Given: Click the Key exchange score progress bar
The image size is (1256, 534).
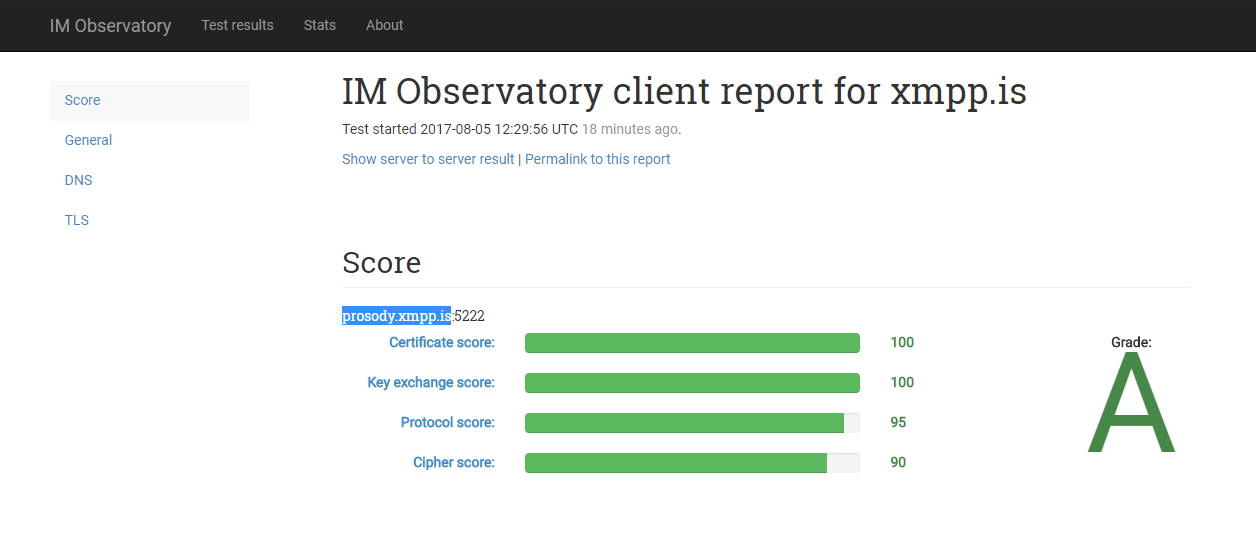Looking at the screenshot, I should coord(692,383).
